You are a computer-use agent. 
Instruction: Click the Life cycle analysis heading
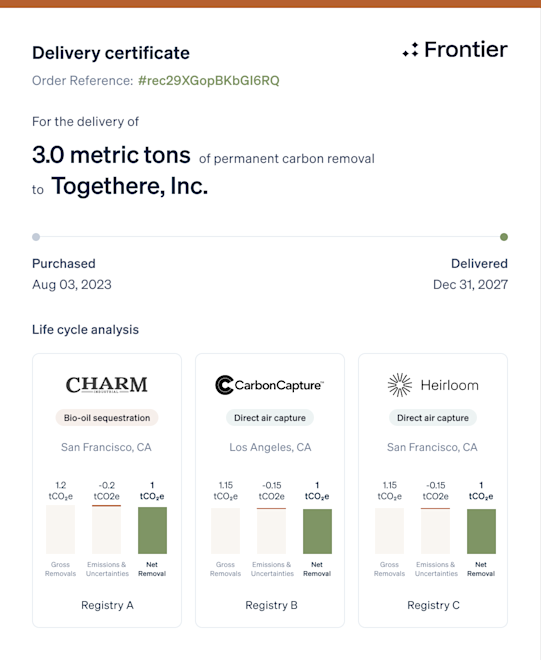85,330
